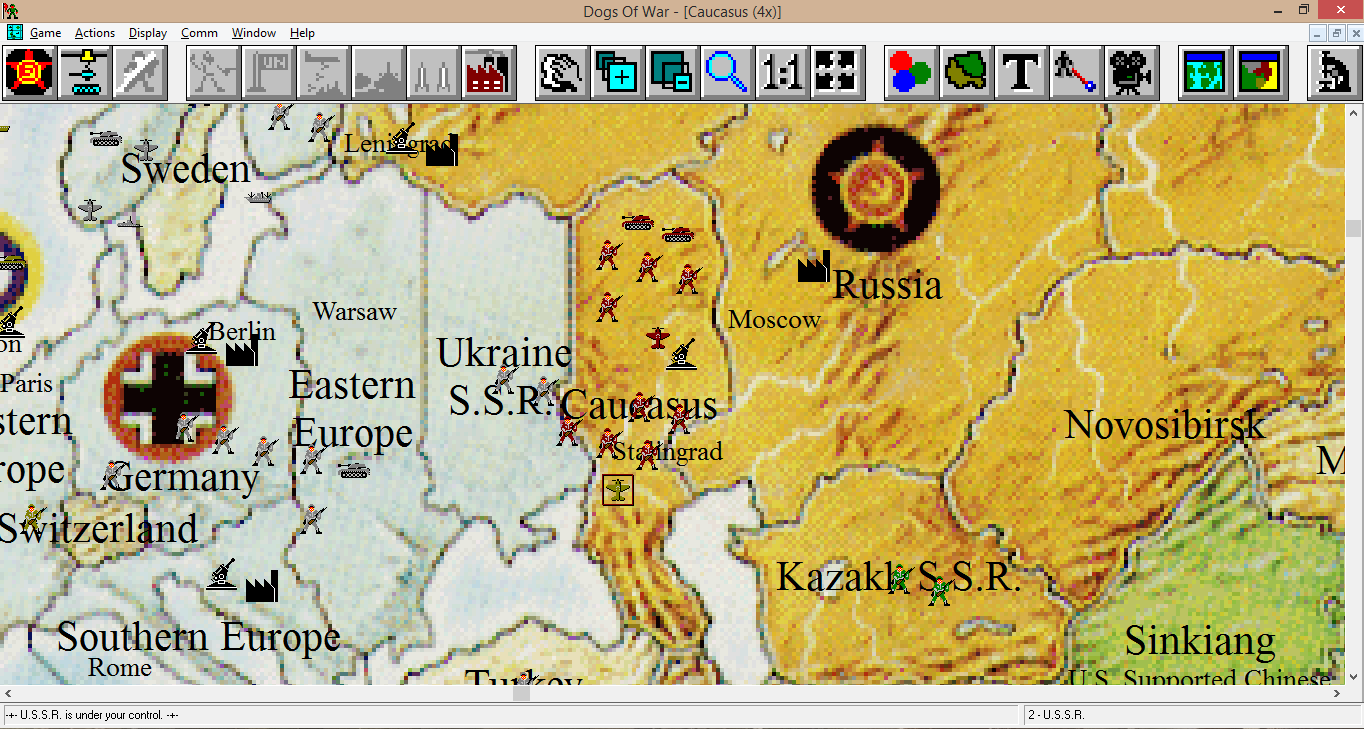The image size is (1364, 729).
Task: Select the soldier movement path icon
Action: (1077, 72)
